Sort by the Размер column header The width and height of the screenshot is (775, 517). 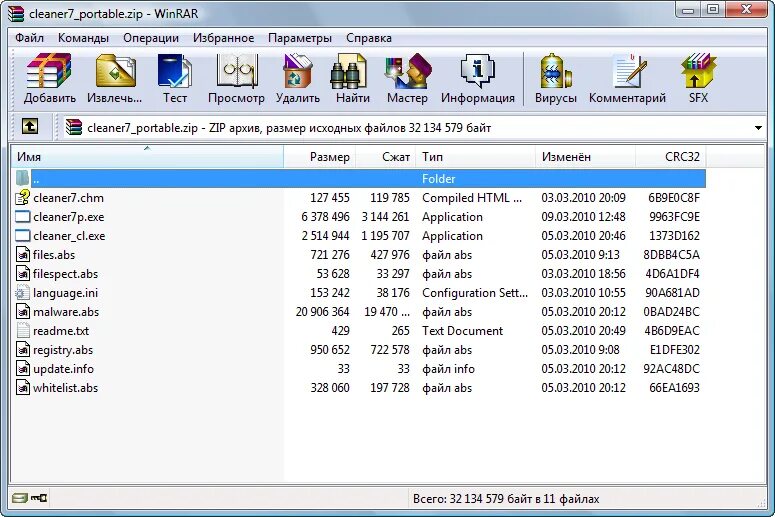coord(319,157)
